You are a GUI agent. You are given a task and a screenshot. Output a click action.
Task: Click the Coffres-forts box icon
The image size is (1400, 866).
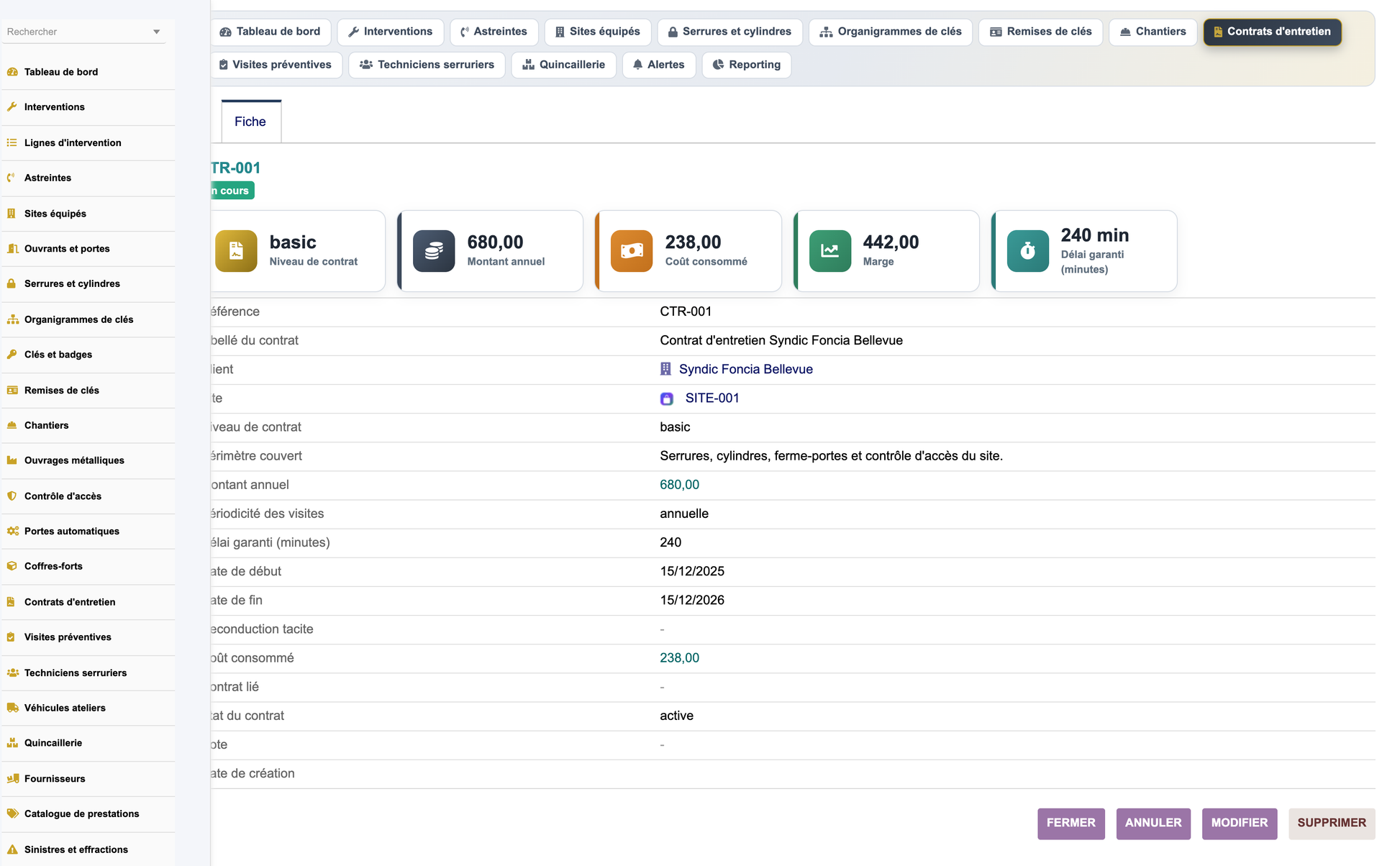(x=12, y=567)
